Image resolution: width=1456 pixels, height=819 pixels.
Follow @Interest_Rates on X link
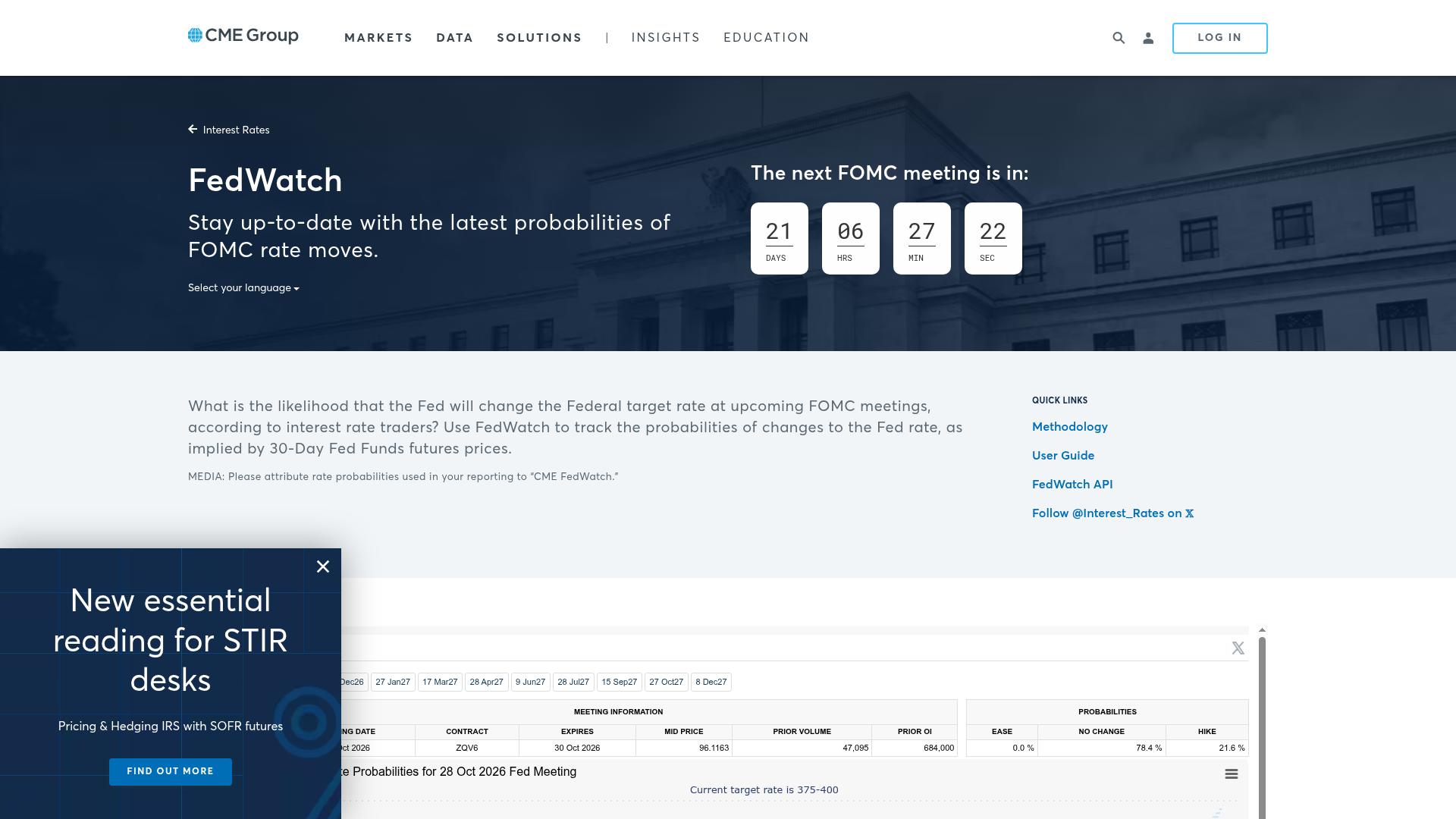click(1112, 513)
